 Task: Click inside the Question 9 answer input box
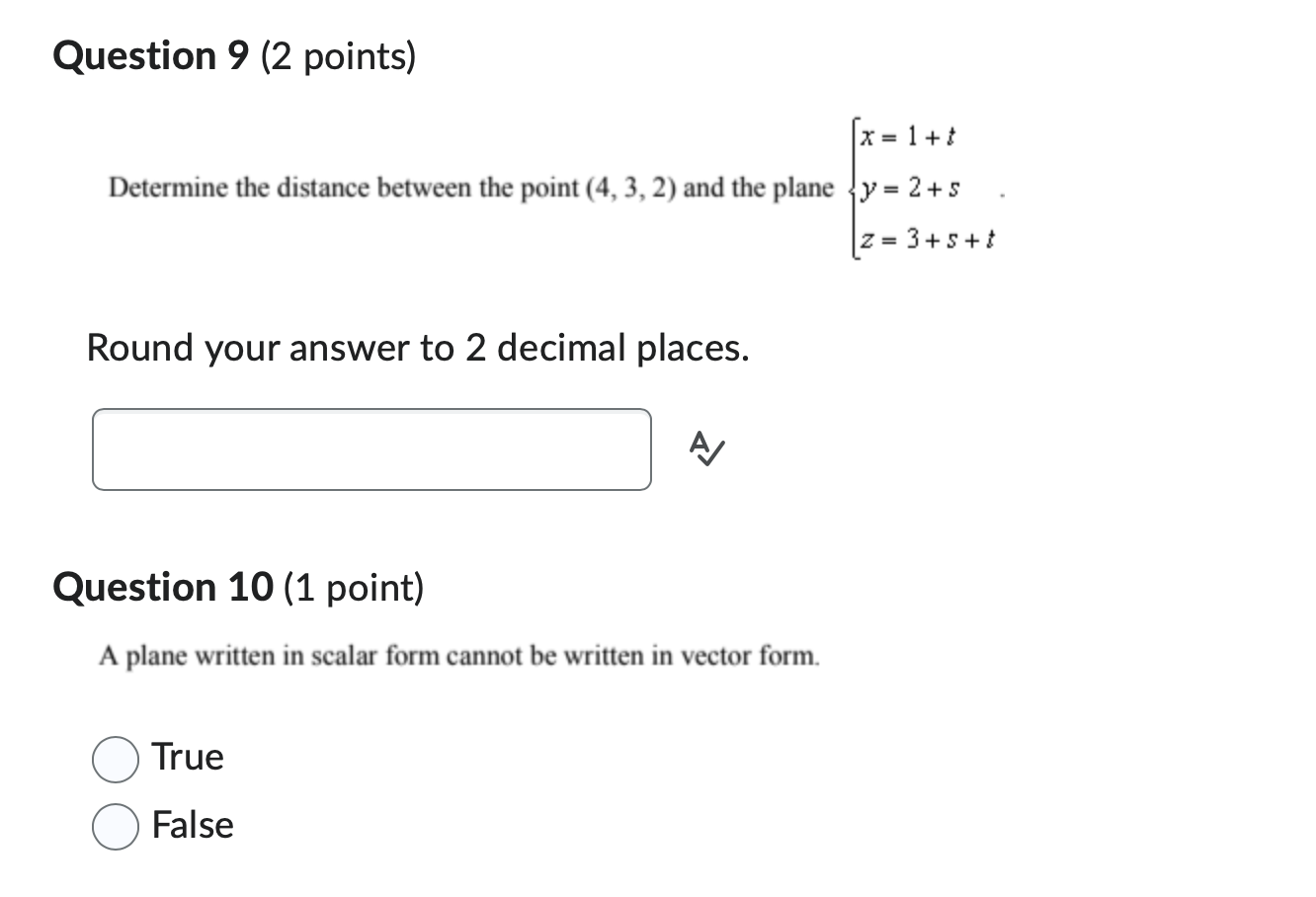pos(371,448)
